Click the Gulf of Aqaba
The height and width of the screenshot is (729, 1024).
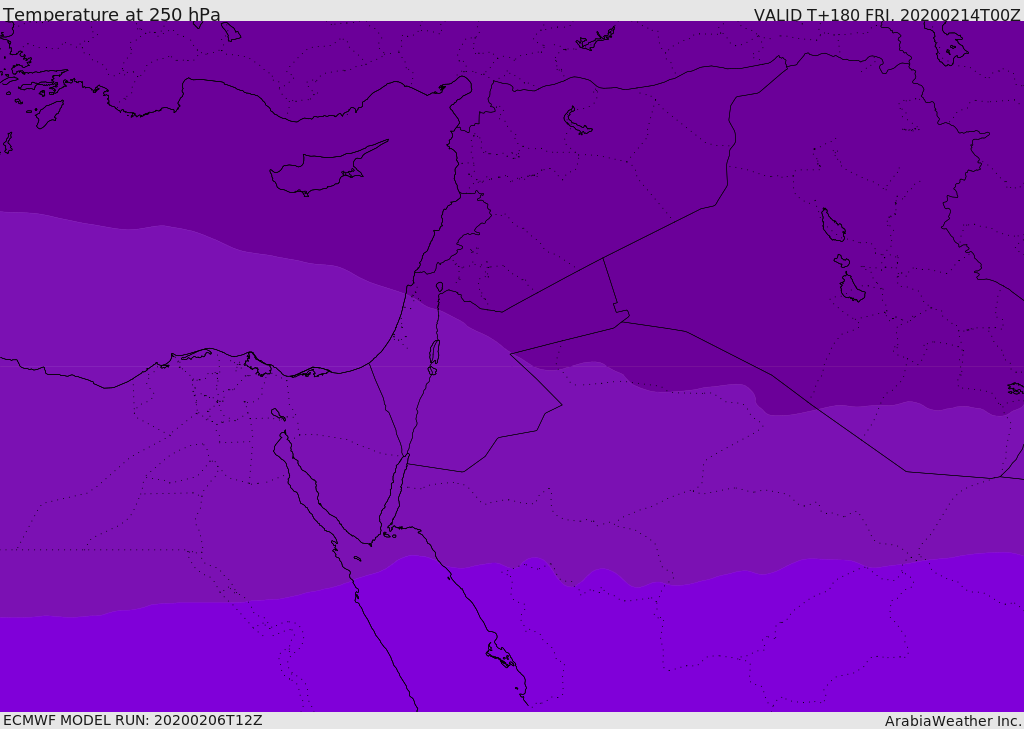coord(396,493)
